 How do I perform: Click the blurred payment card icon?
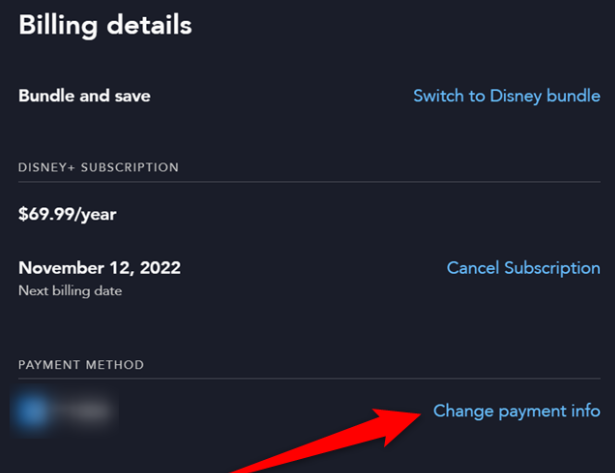pos(31,411)
